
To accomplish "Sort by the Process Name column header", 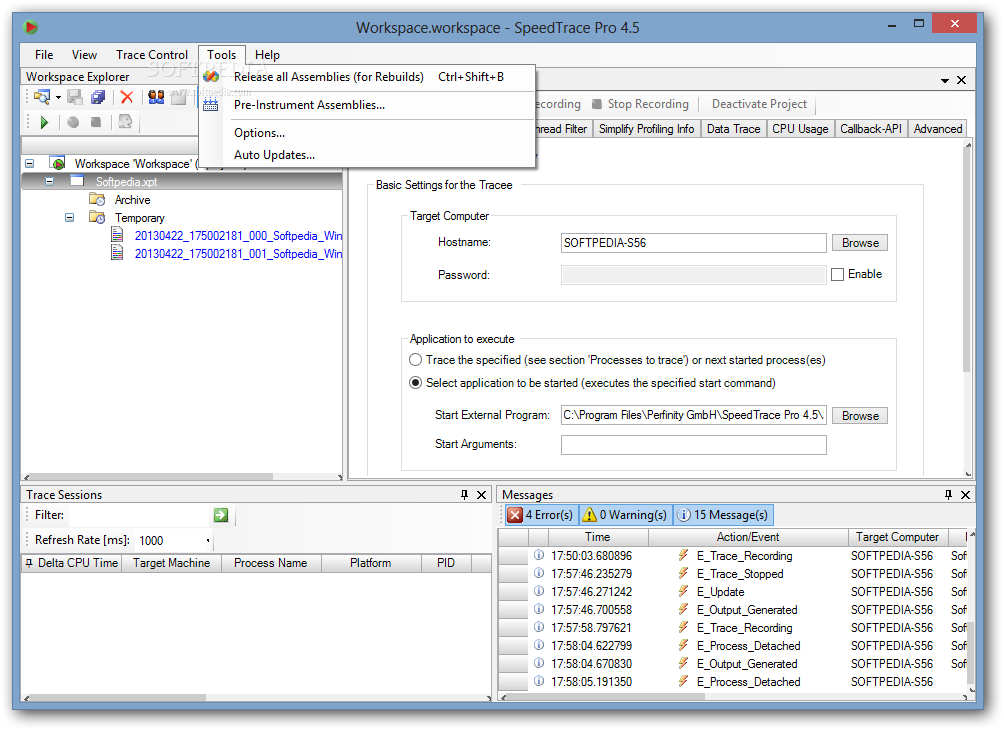I will pyautogui.click(x=271, y=563).
